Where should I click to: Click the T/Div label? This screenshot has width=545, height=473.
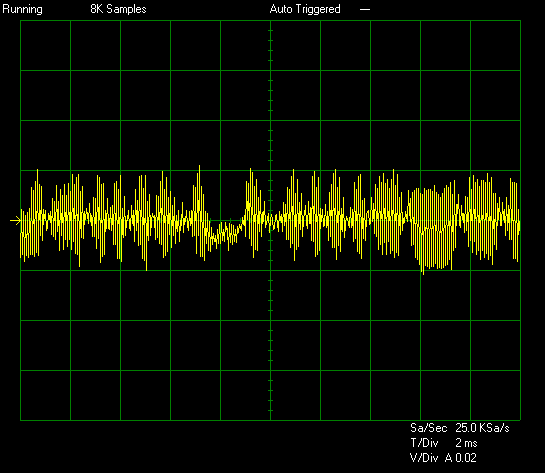click(424, 443)
